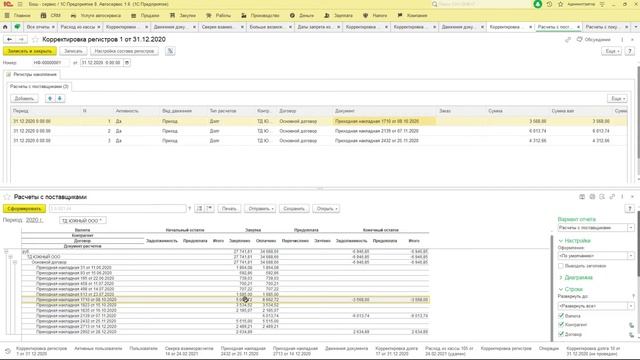Viewport: 640px width, 360px height.
Task: Click the 2020 г. period link
Action: (34, 220)
